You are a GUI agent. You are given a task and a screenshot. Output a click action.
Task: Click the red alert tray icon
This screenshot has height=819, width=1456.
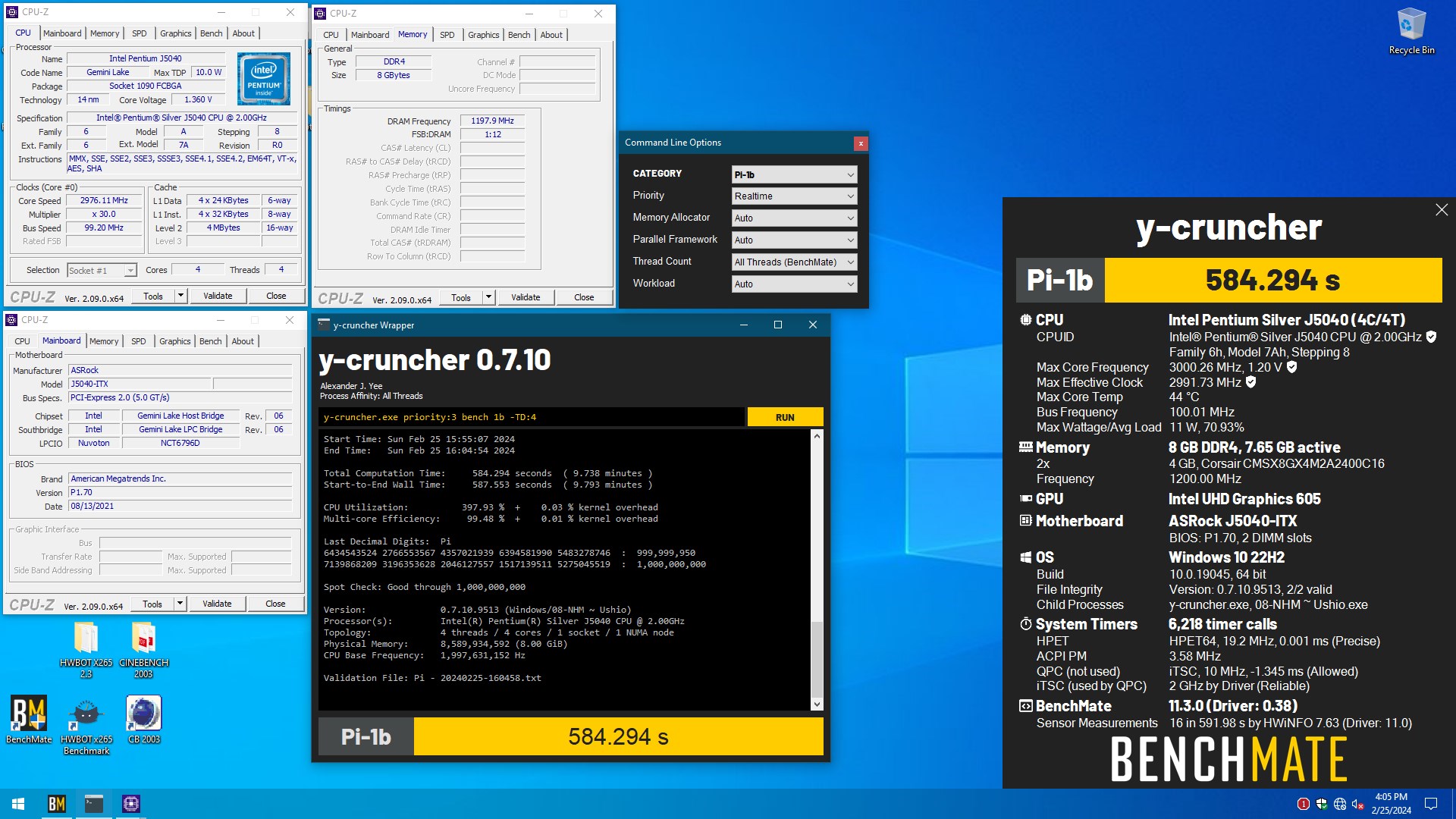coord(1303,804)
